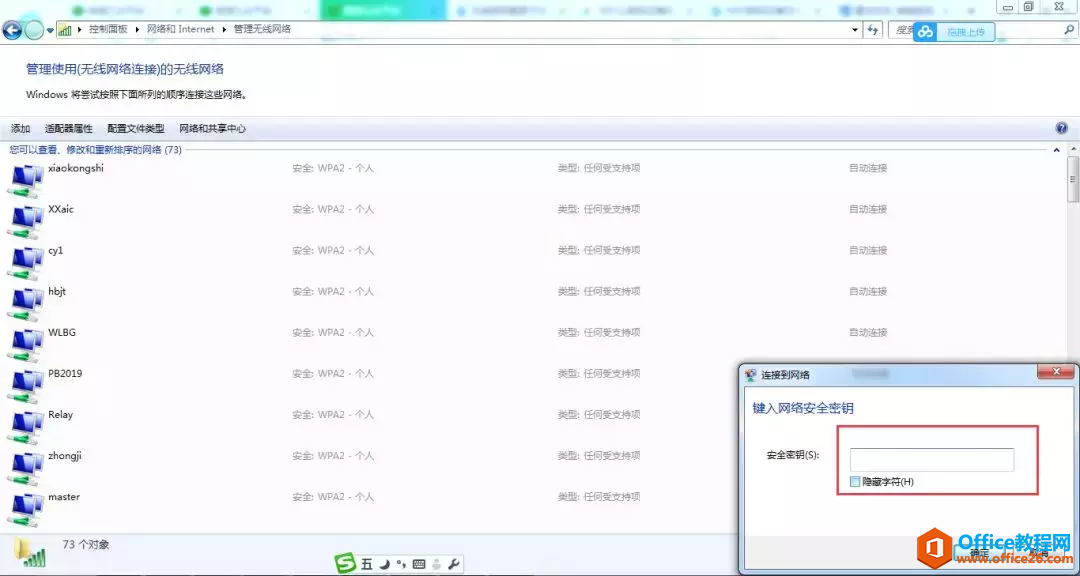Viewport: 1080px width, 576px height.
Task: Click the 安全密钥 input field
Action: [932, 460]
